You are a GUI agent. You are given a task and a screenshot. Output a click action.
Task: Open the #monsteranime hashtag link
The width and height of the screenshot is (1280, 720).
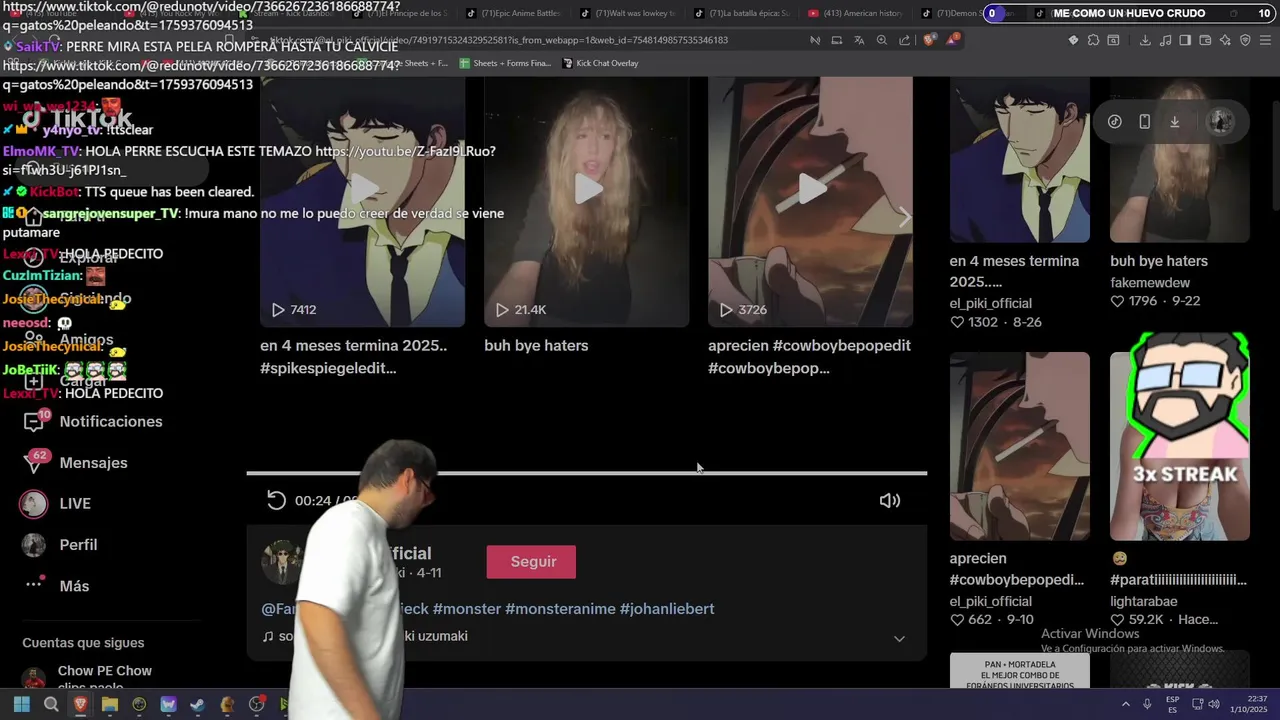[560, 609]
